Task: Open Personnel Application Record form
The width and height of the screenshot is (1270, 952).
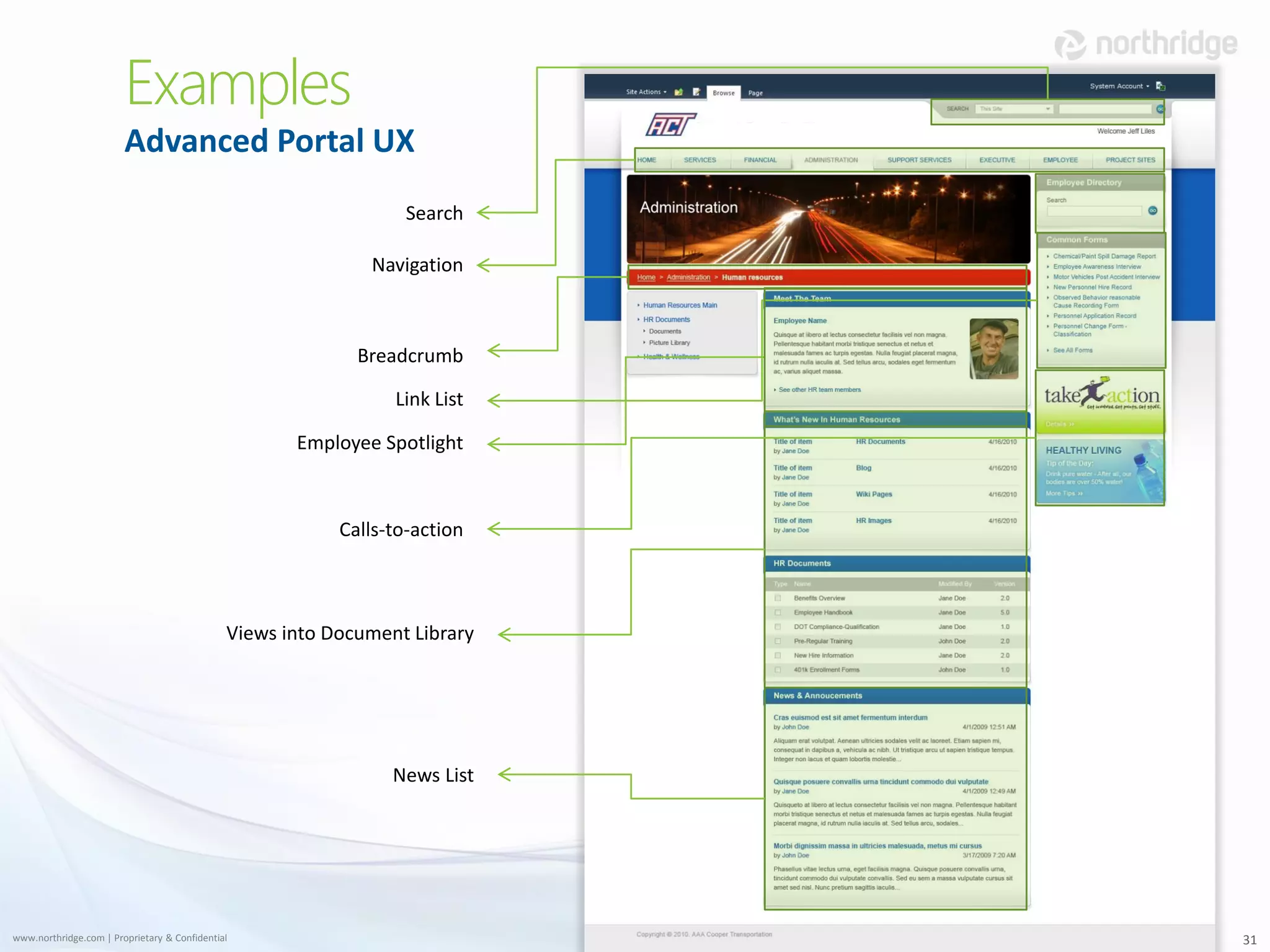Action: [1095, 315]
